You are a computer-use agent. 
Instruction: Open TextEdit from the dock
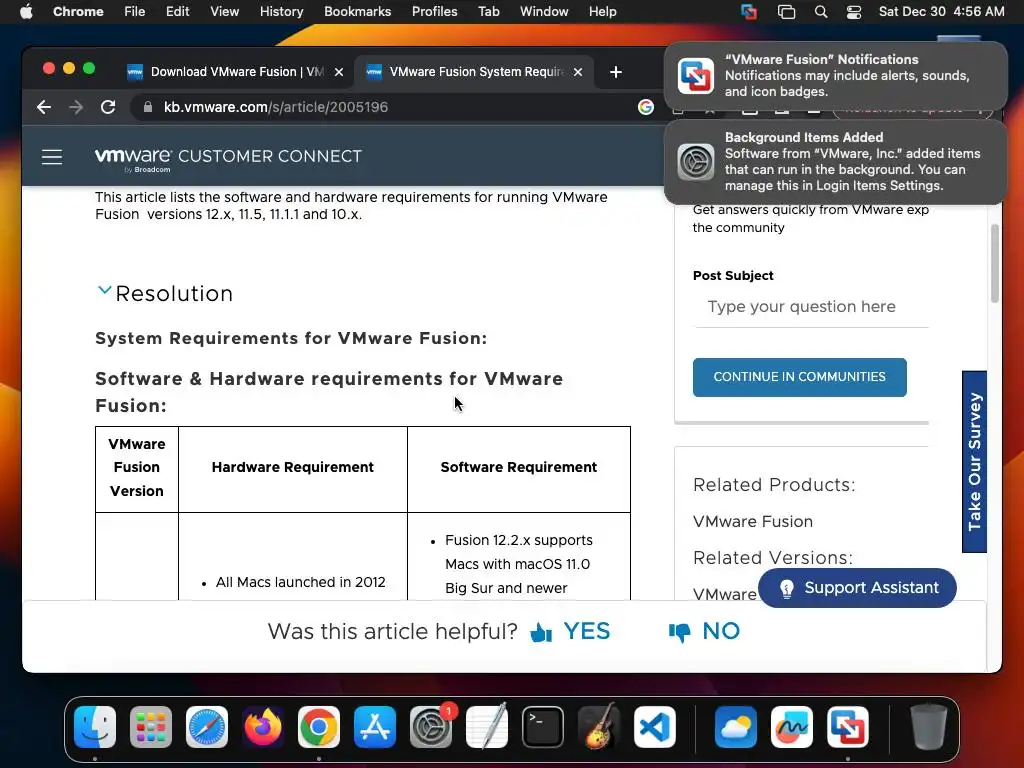tap(487, 726)
